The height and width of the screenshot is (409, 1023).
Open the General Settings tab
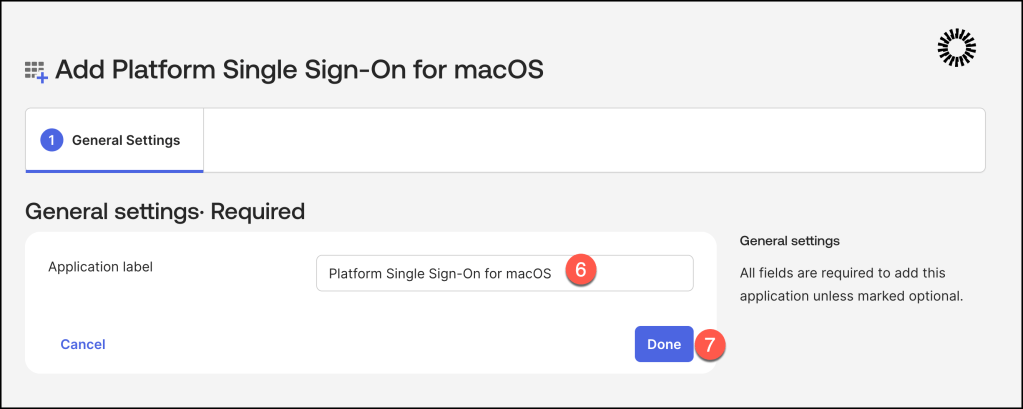(125, 140)
